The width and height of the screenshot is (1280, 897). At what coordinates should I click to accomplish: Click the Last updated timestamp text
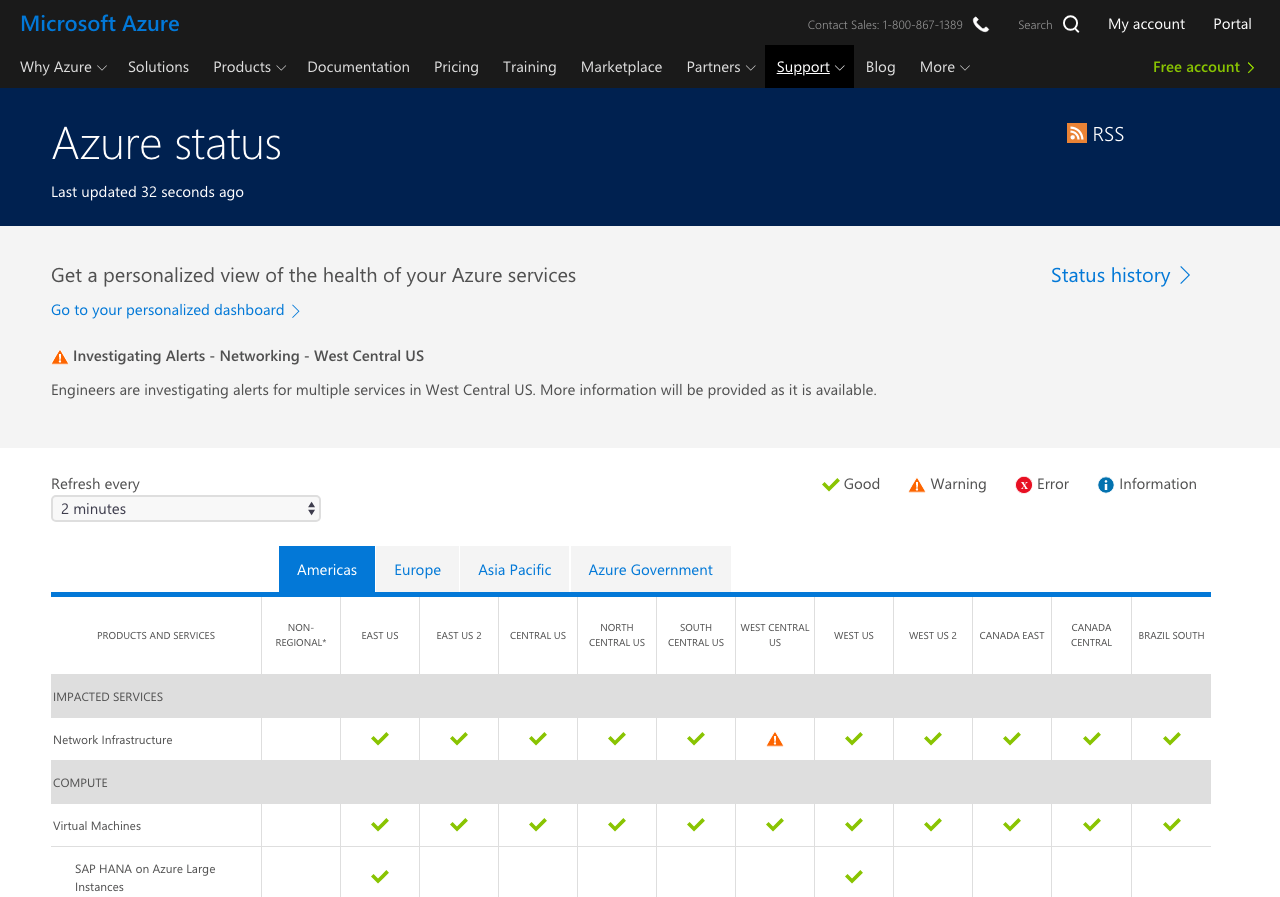coord(147,192)
